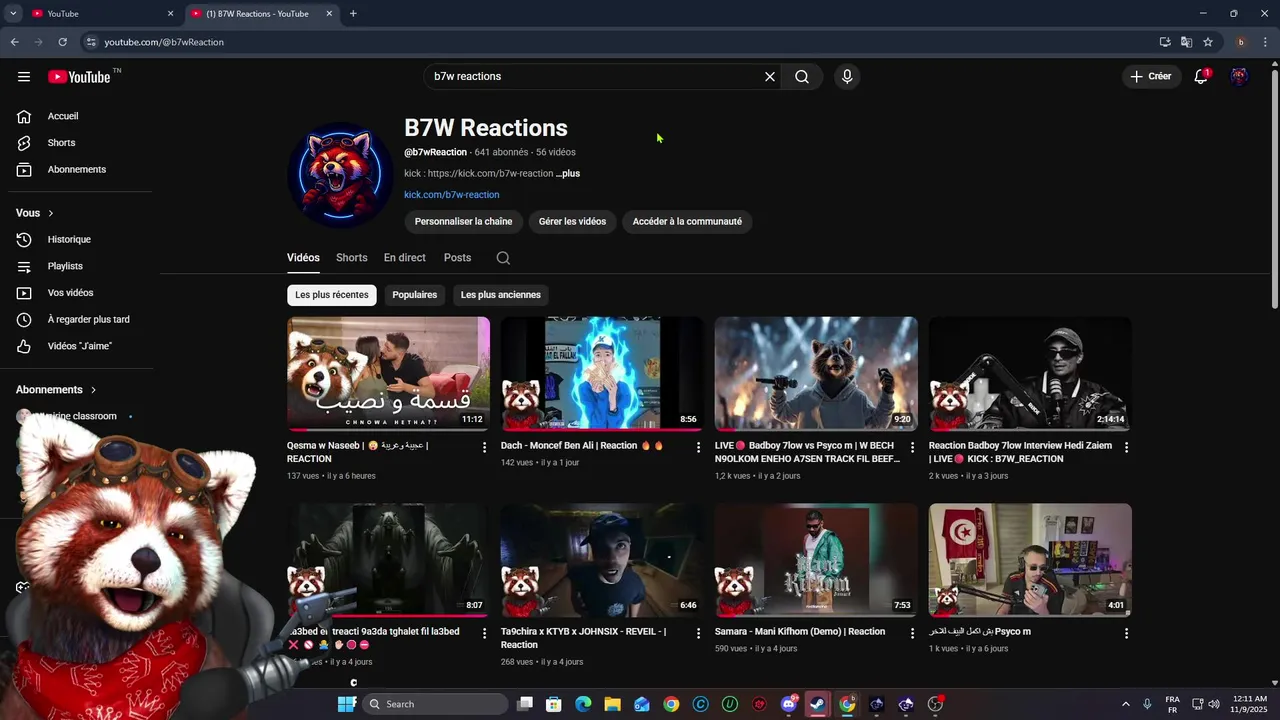Open options for the Psyco m video

[1126, 633]
